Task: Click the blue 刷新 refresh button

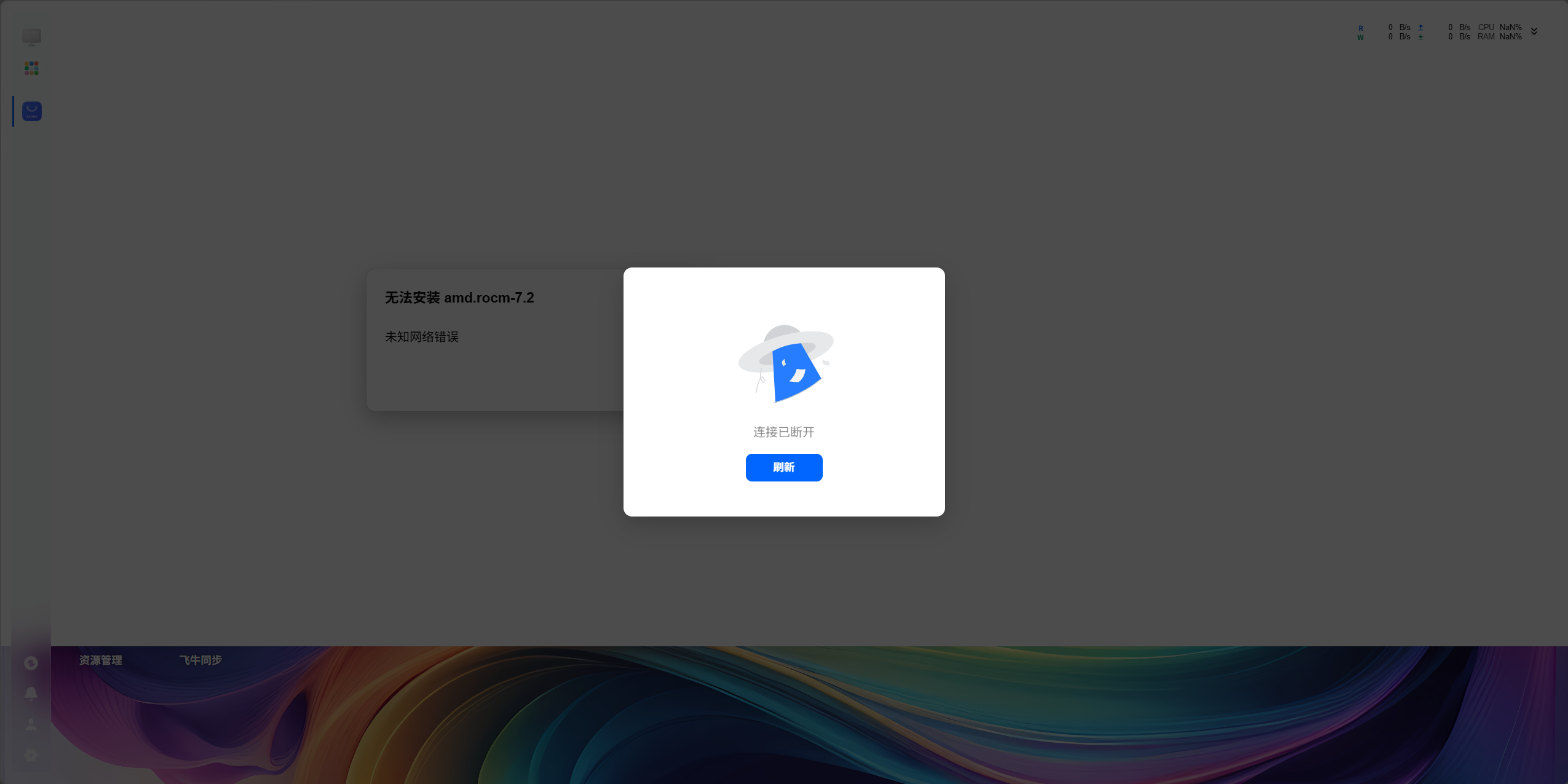Action: point(784,467)
